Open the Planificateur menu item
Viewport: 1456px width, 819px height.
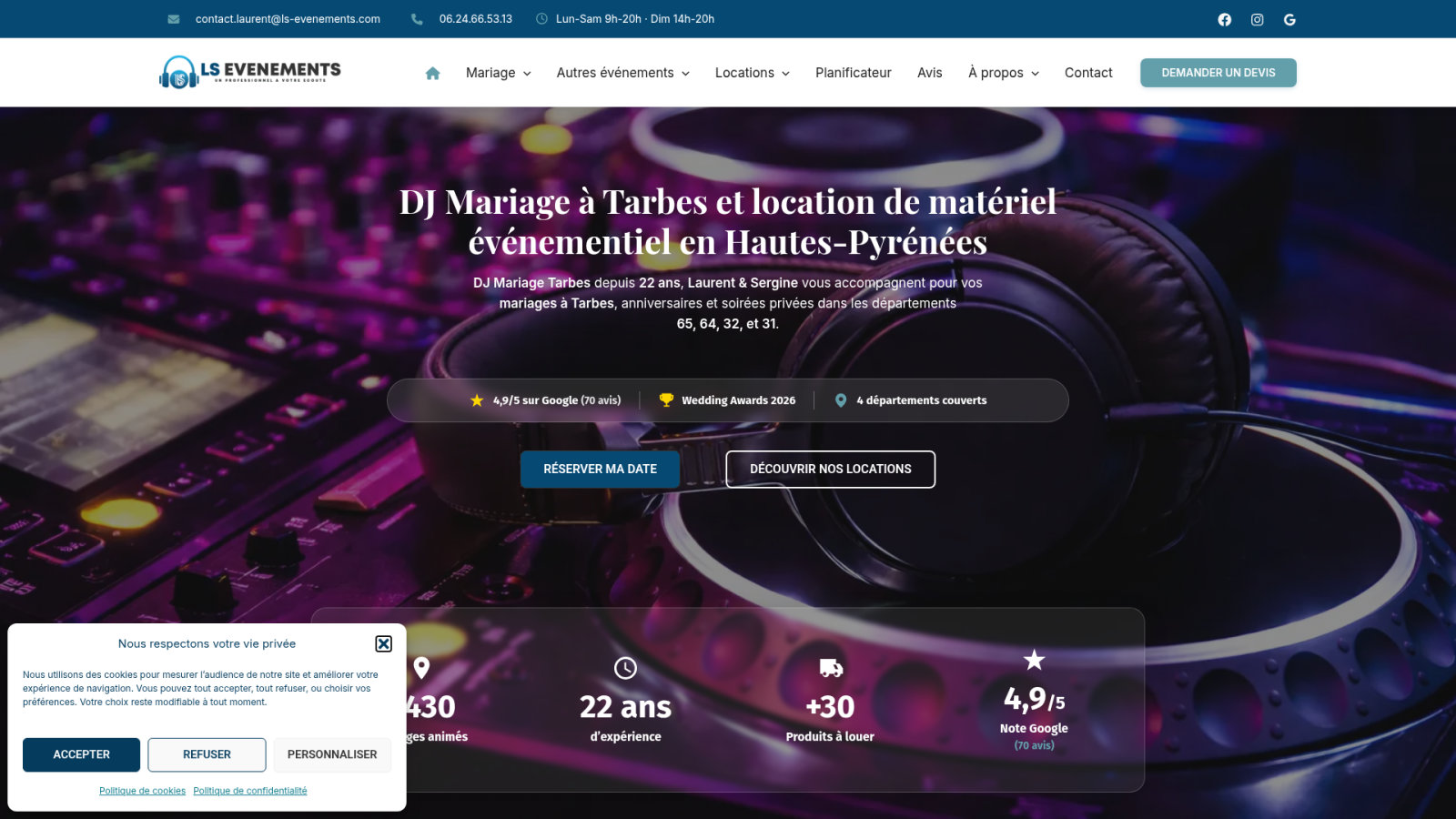854,73
